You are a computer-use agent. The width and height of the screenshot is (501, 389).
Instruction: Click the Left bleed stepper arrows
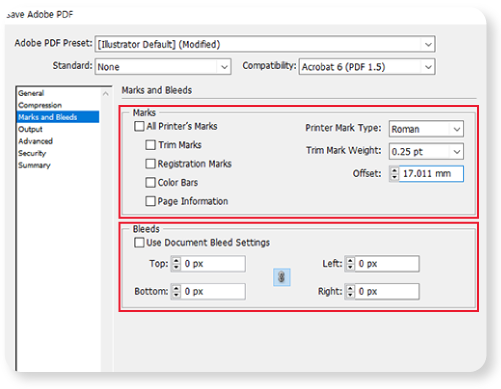[x=350, y=264]
